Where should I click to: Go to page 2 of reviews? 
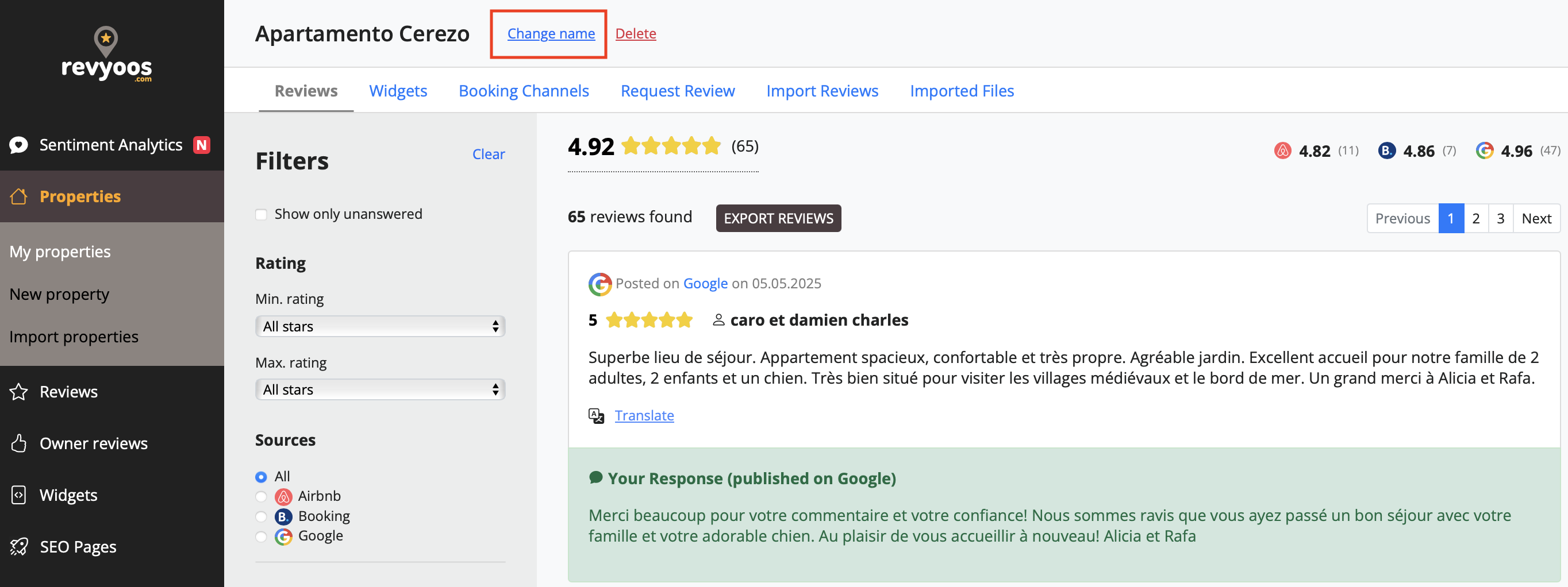coord(1475,218)
